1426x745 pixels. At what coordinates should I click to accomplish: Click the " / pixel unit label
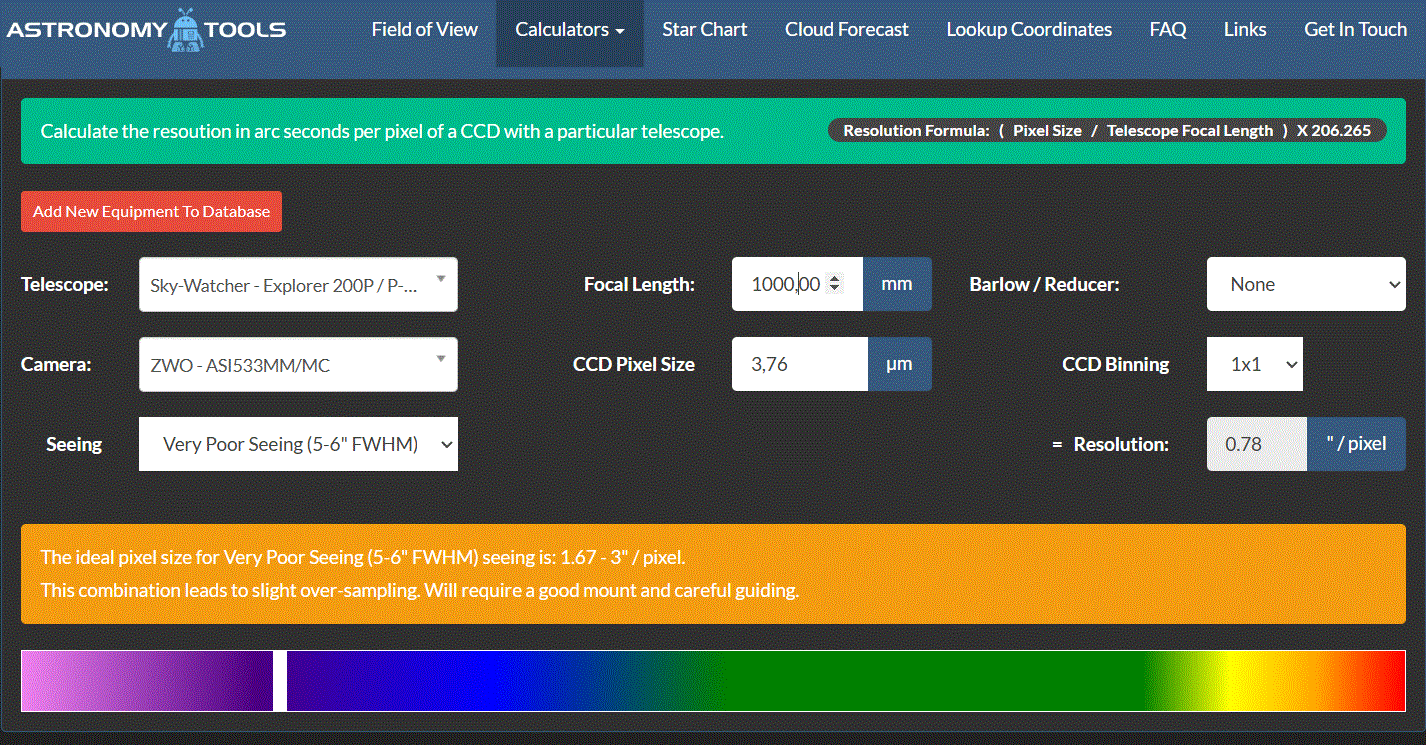coord(1356,444)
